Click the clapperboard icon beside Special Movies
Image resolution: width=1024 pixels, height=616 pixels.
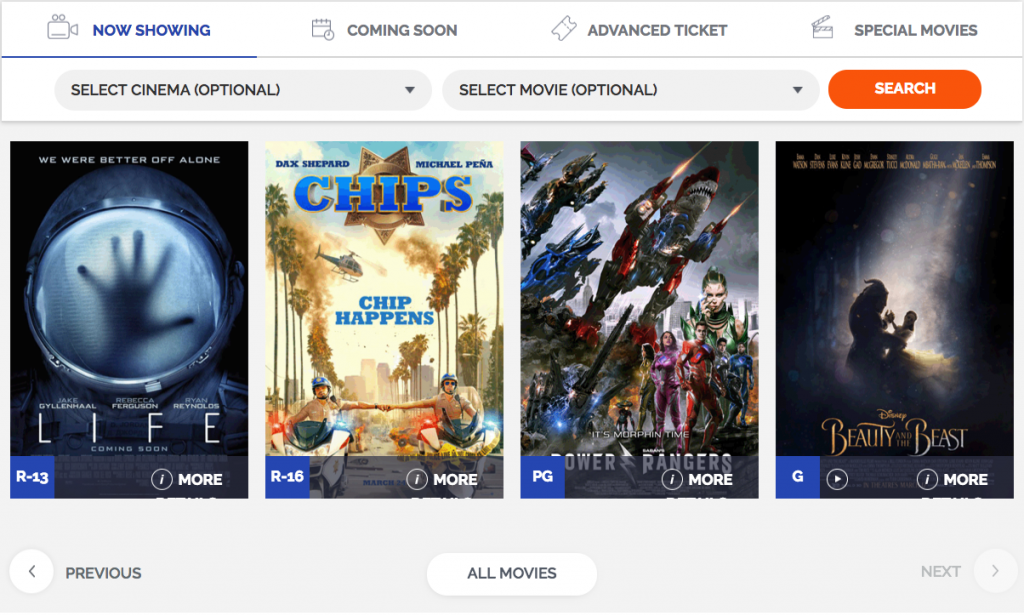822,28
